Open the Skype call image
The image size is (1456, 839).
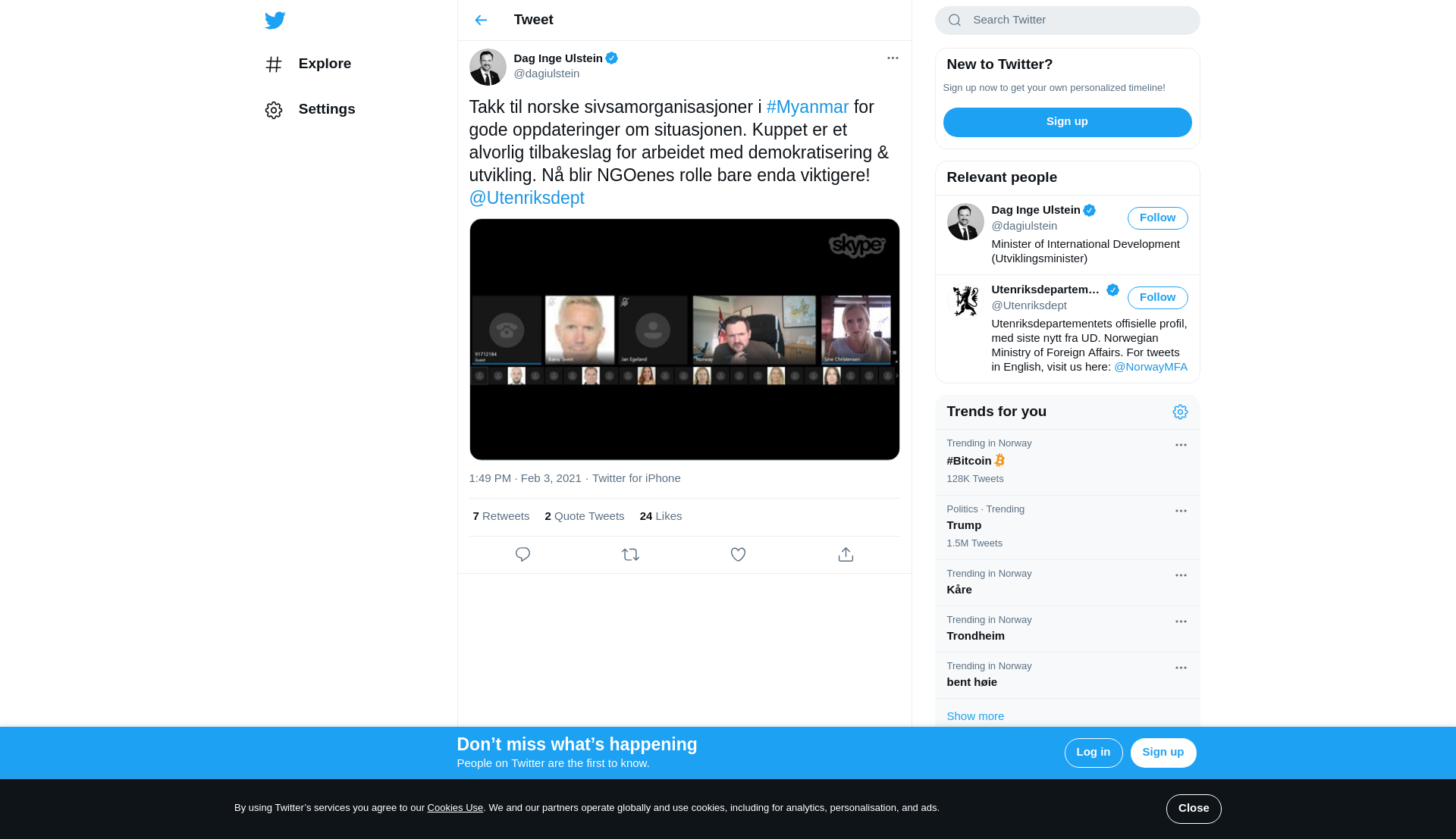[x=684, y=340]
